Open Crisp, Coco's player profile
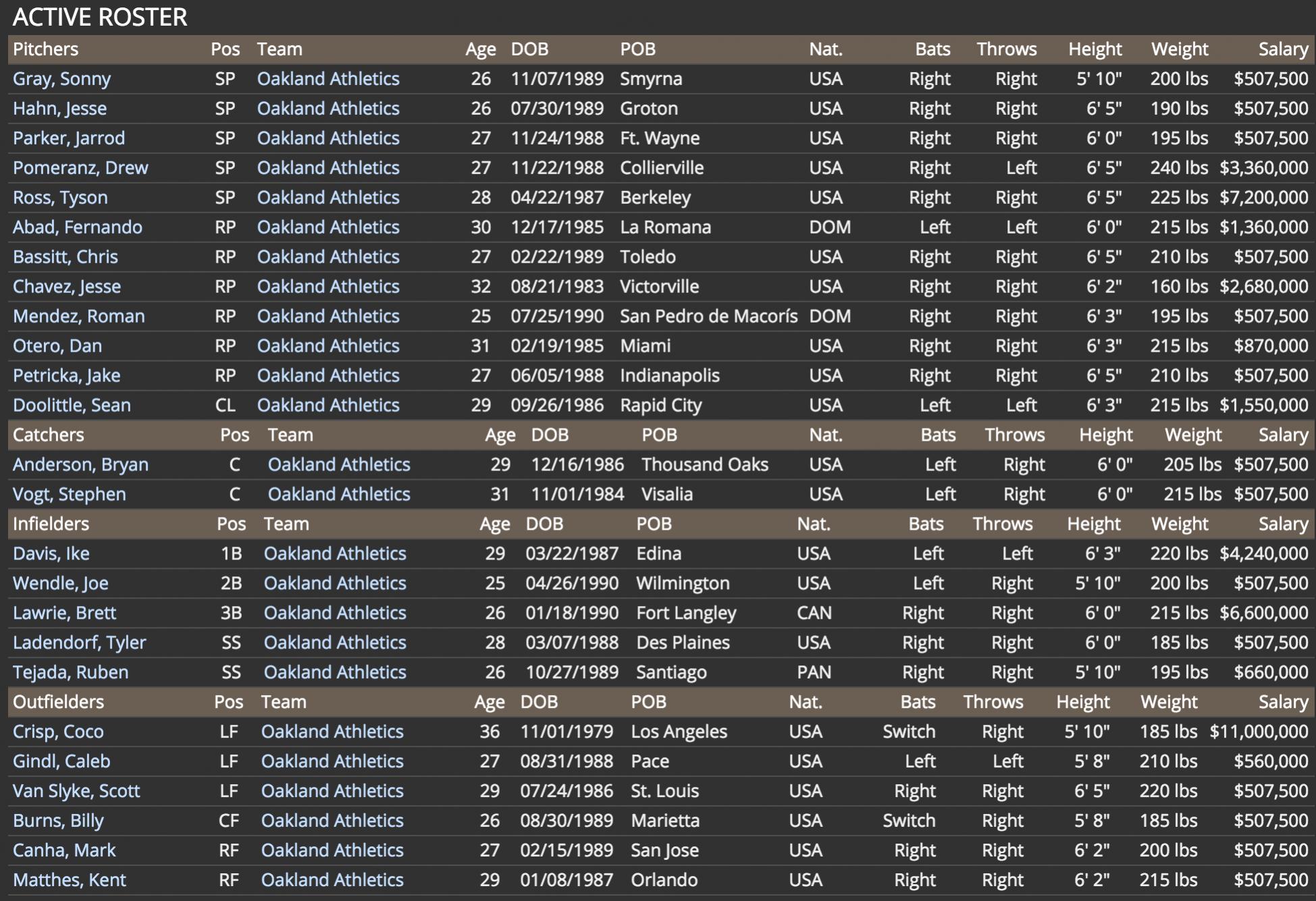The width and height of the screenshot is (1316, 901). [x=58, y=732]
